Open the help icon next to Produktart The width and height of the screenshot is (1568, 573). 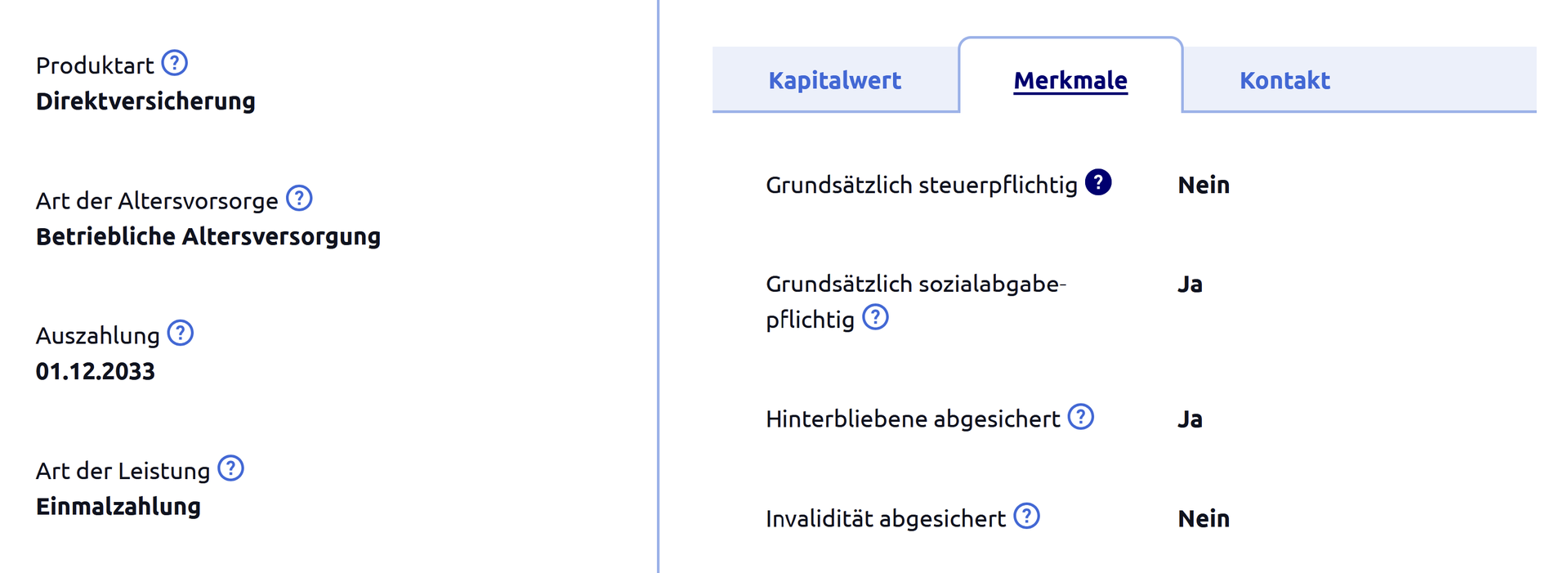pos(174,63)
